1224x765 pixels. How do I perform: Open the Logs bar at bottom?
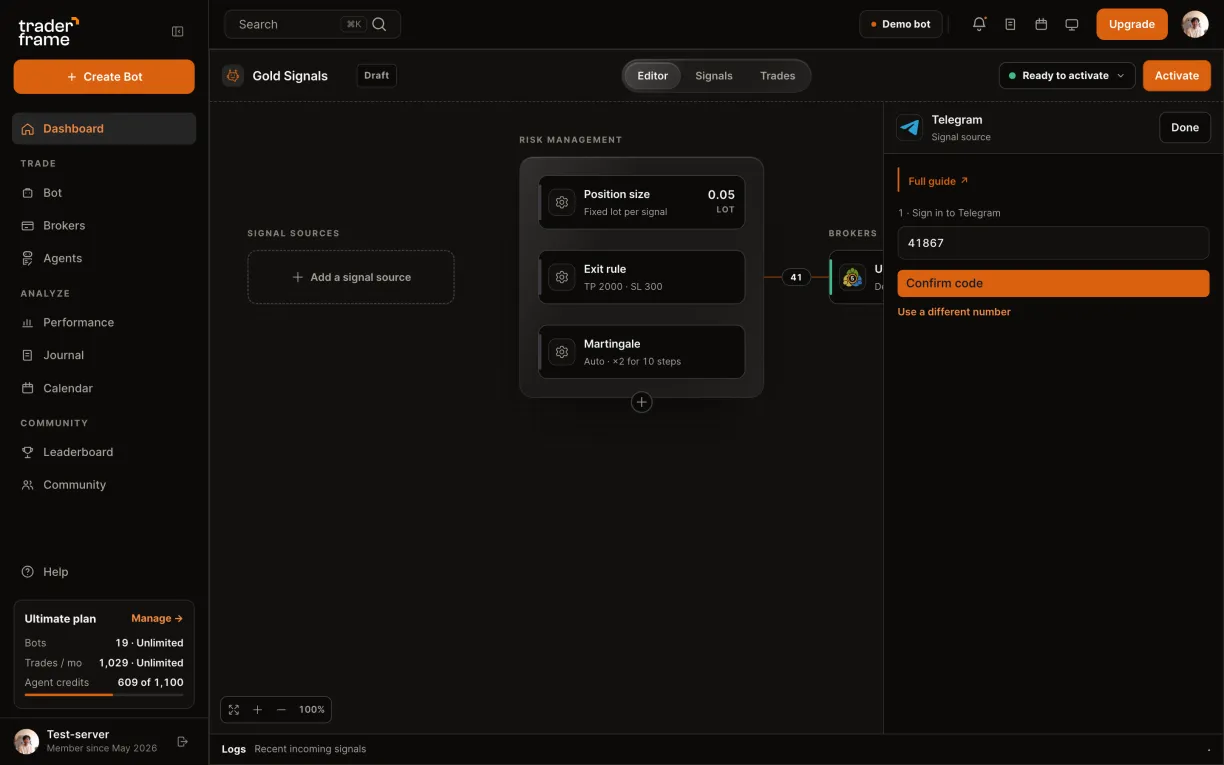tap(716, 749)
